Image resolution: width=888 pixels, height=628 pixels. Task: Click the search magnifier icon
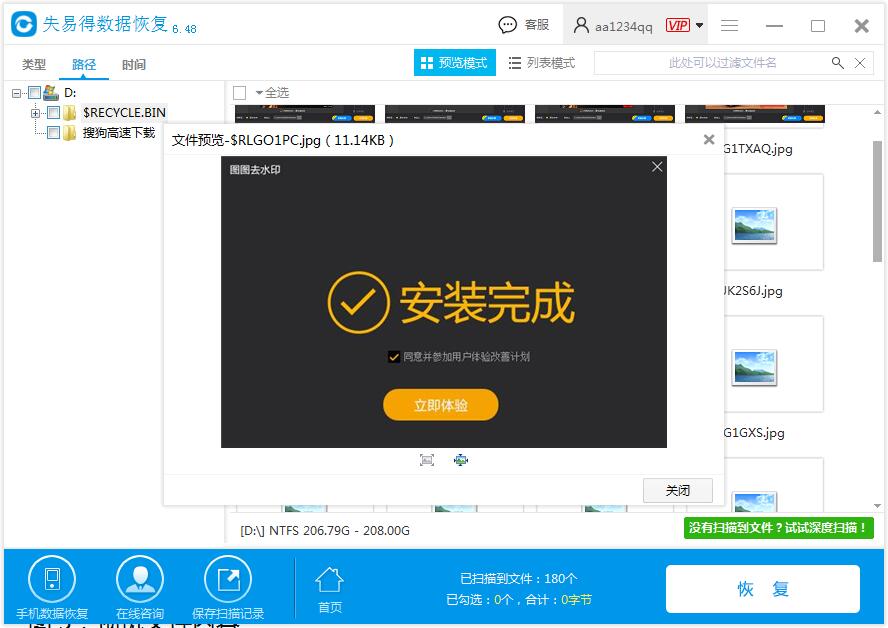838,63
